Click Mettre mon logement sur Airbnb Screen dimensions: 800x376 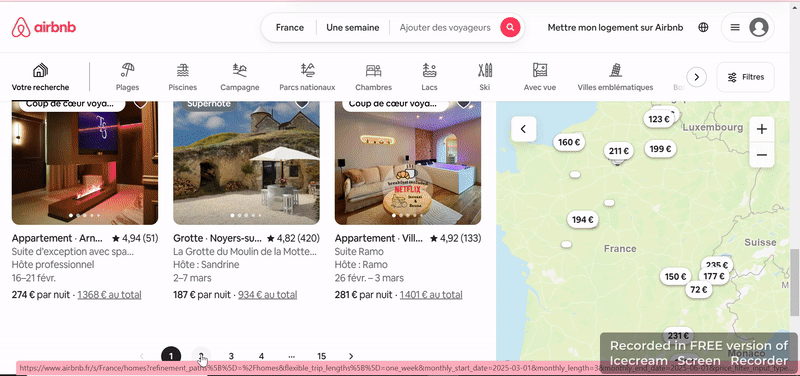[615, 28]
